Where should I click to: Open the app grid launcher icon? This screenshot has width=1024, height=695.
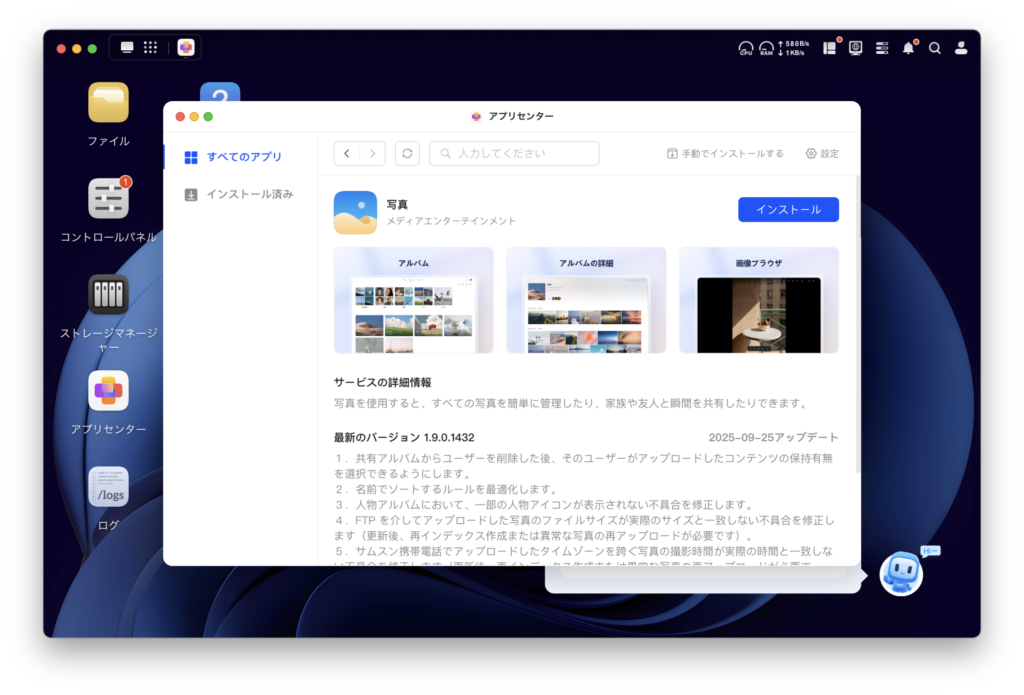(151, 47)
